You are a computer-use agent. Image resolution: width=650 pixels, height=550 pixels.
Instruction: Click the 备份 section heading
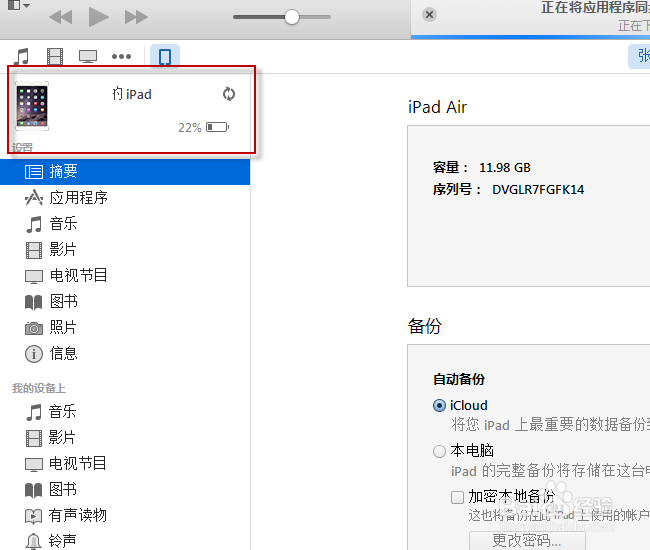pos(424,326)
